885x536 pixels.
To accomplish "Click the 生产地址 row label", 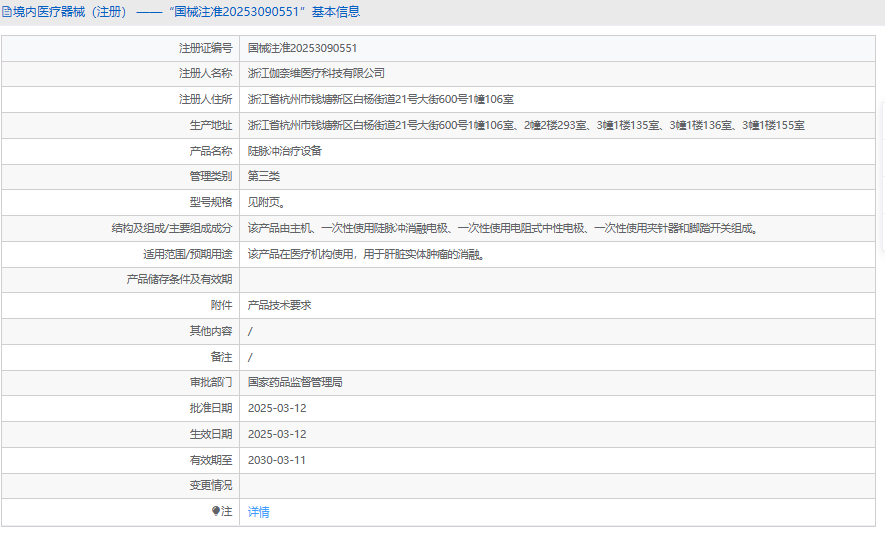I will pyautogui.click(x=211, y=125).
